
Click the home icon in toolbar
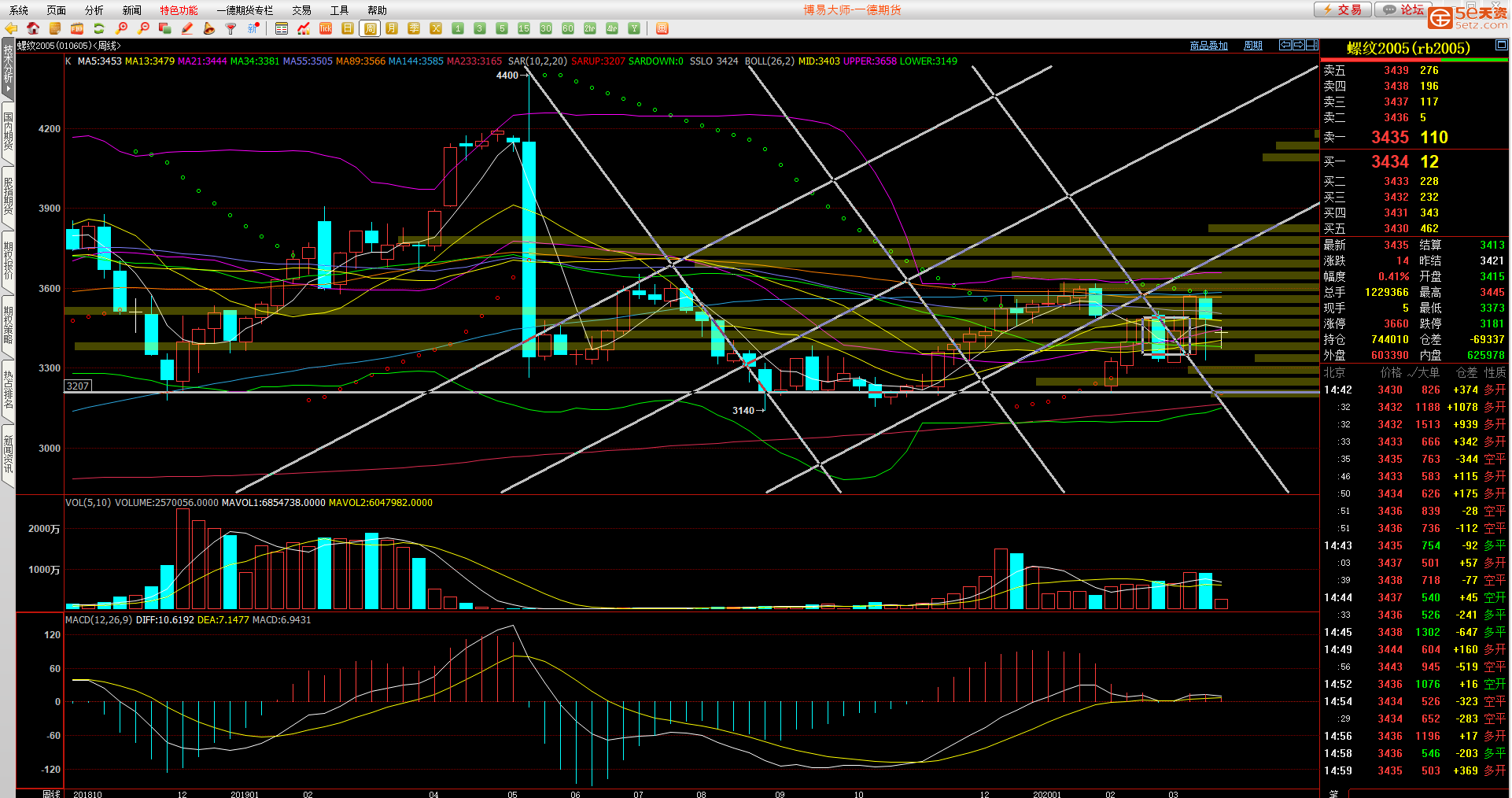point(33,28)
